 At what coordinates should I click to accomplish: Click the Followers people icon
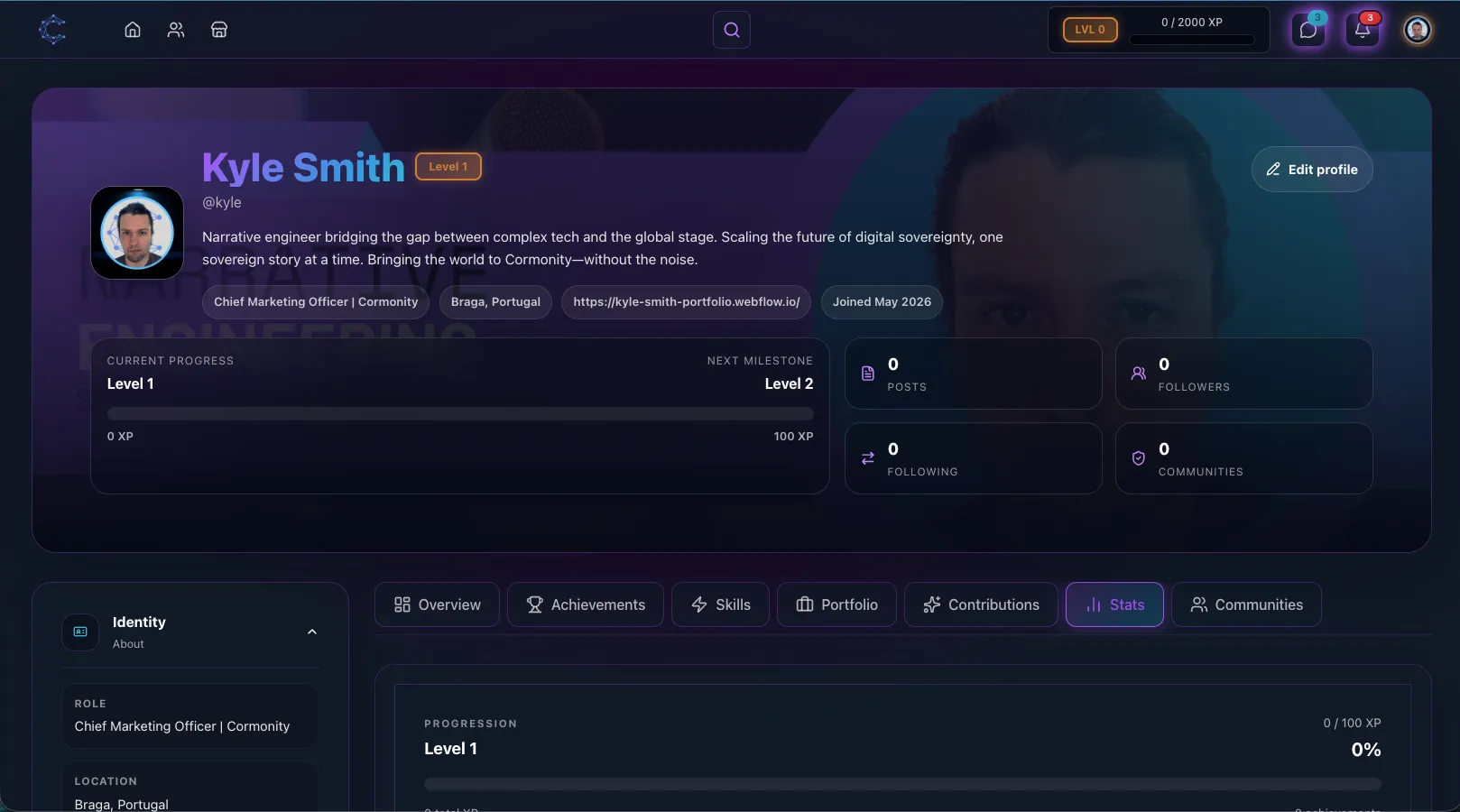(1139, 374)
